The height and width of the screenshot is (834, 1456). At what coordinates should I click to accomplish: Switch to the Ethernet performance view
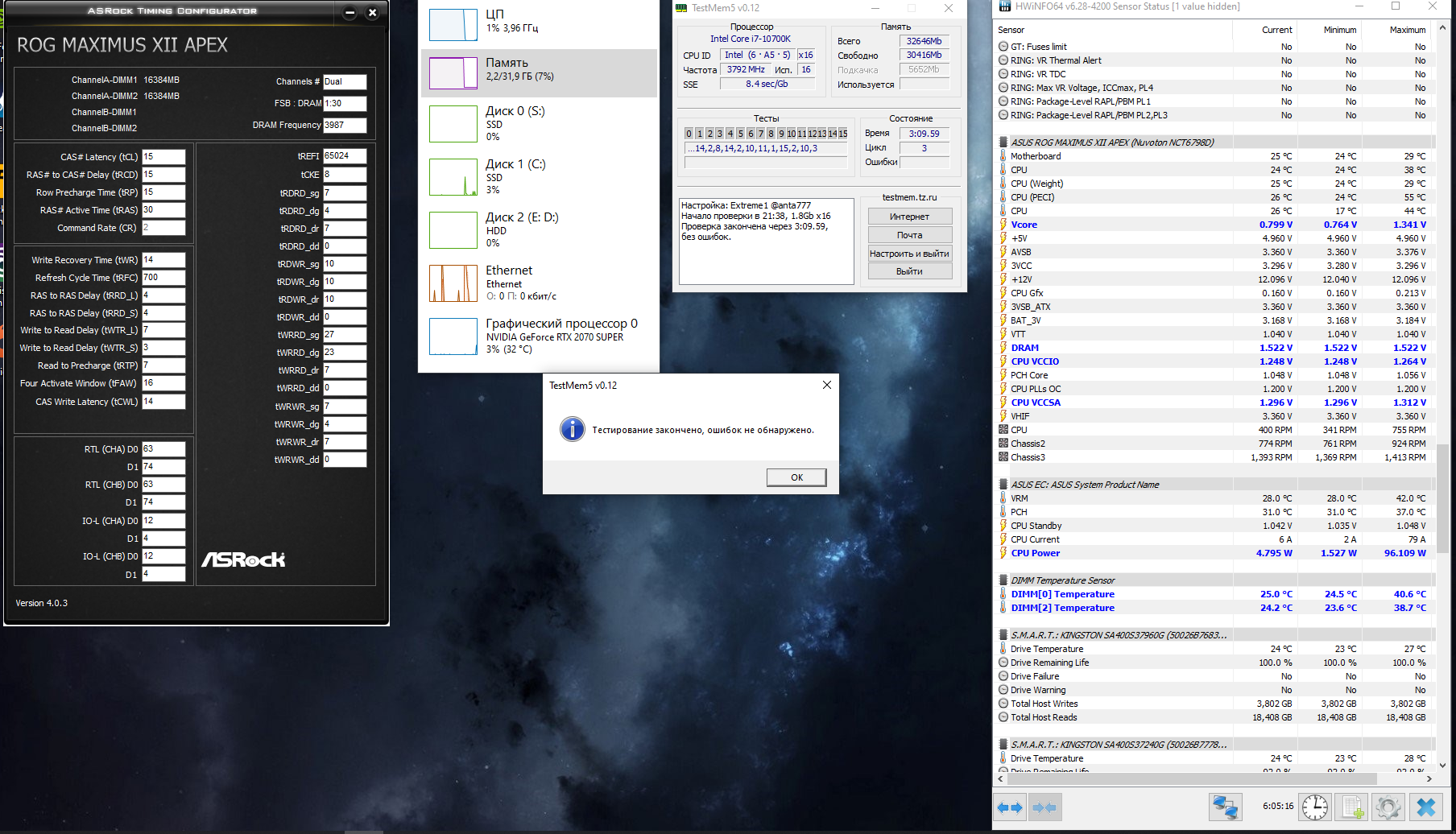pyautogui.click(x=539, y=283)
